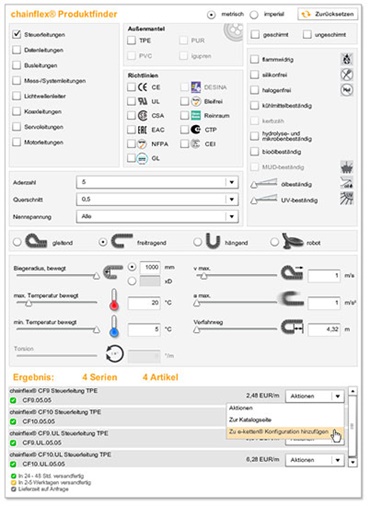Choose Zur Katalogseite from the dropdown
Screen dimensions: 370x506
pos(285,420)
